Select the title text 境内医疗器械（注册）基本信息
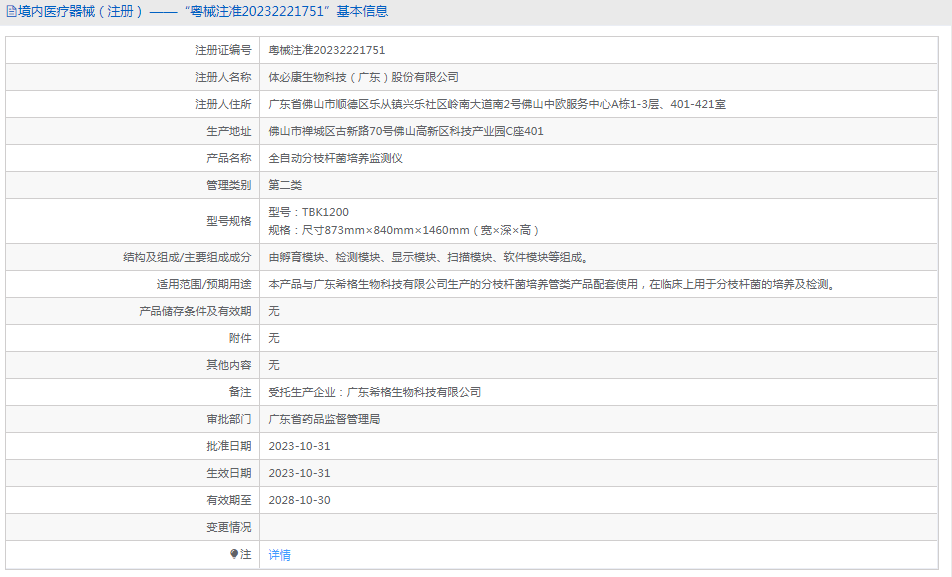 (203, 12)
